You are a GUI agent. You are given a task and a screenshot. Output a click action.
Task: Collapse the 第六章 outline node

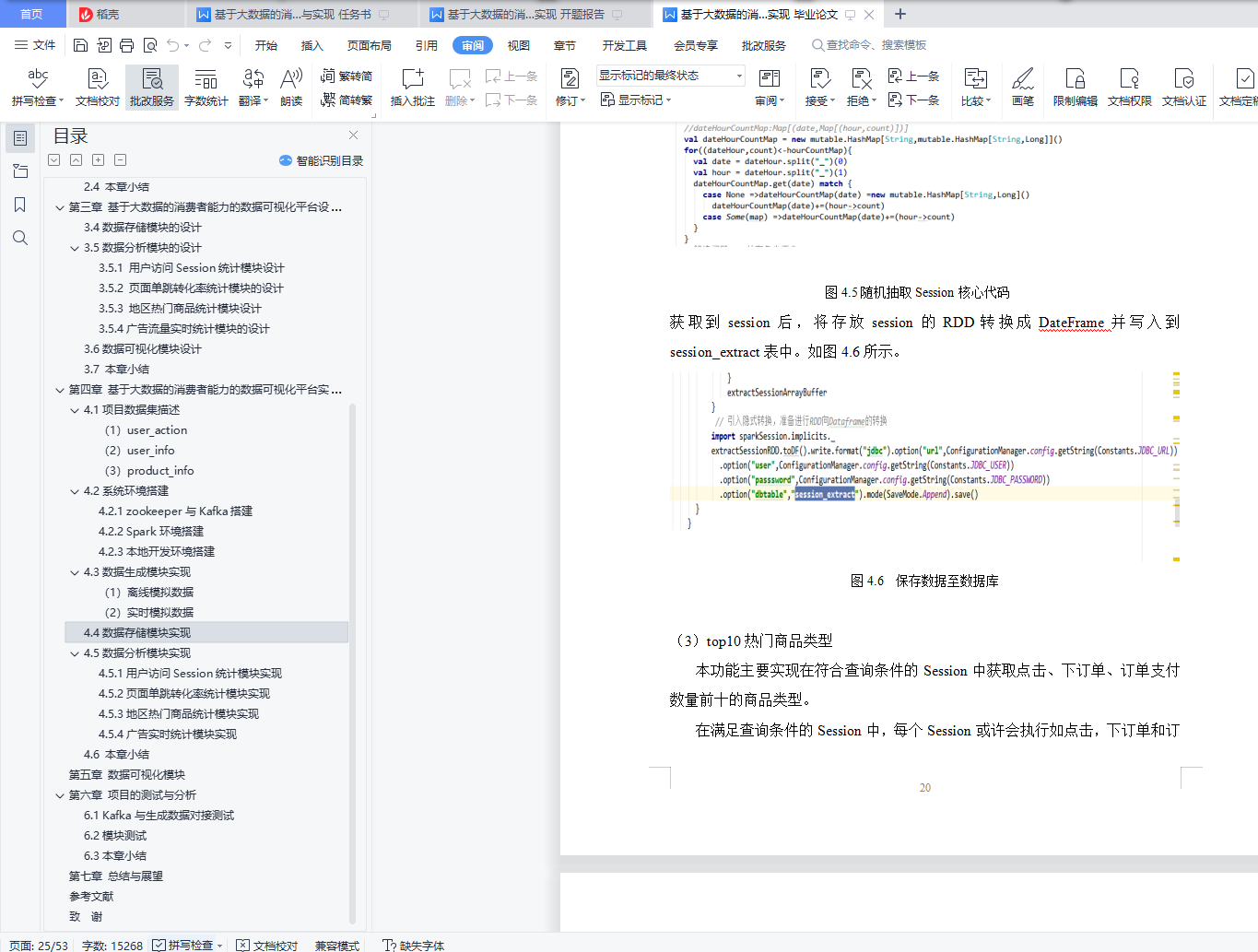pos(60,795)
